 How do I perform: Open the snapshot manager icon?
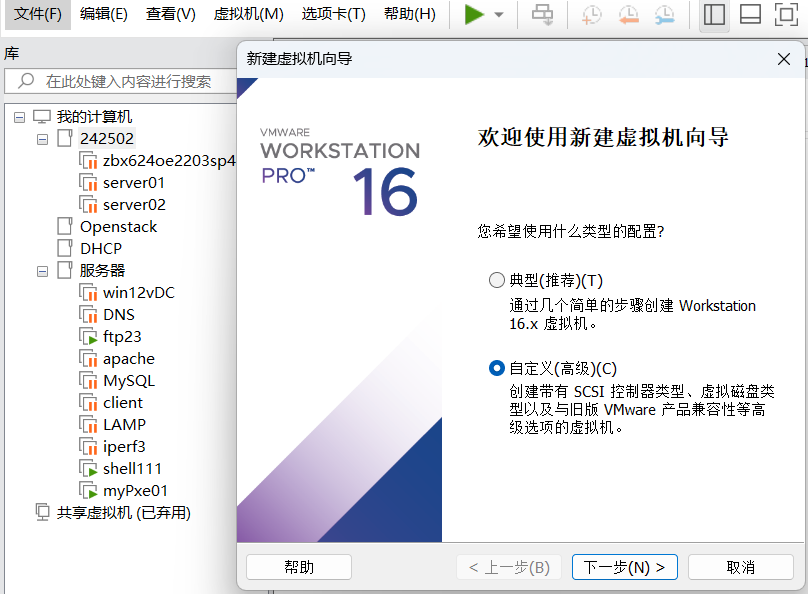[665, 14]
